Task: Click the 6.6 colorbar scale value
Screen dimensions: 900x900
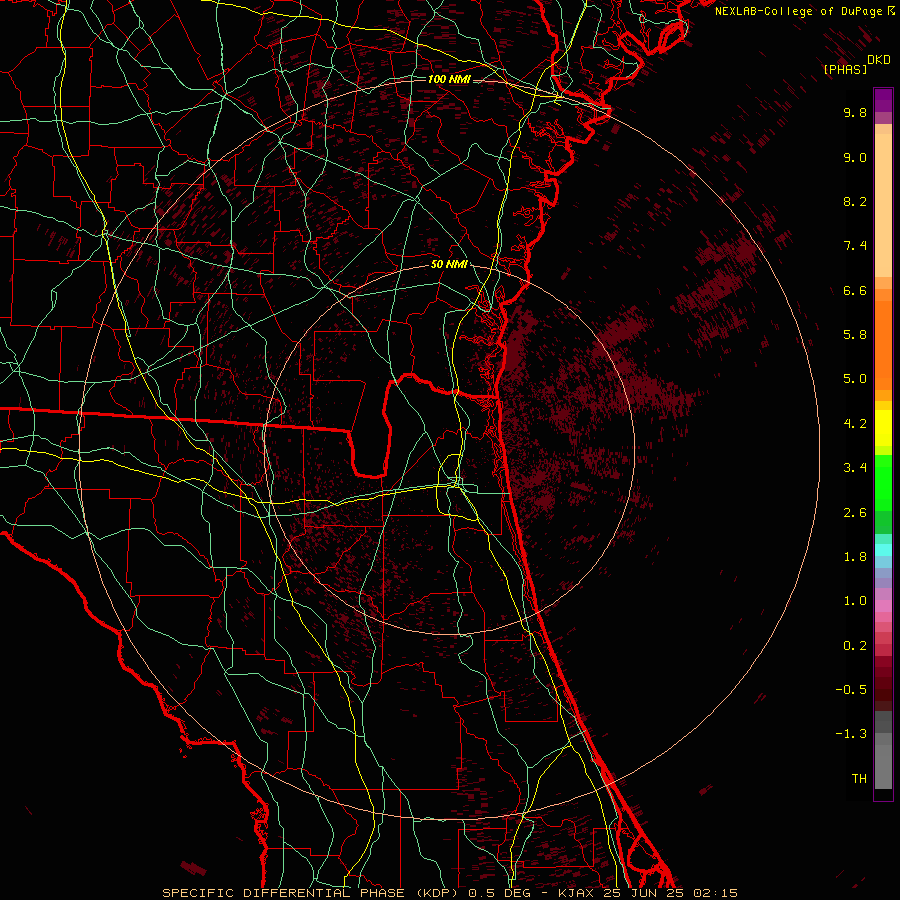Action: click(x=855, y=290)
